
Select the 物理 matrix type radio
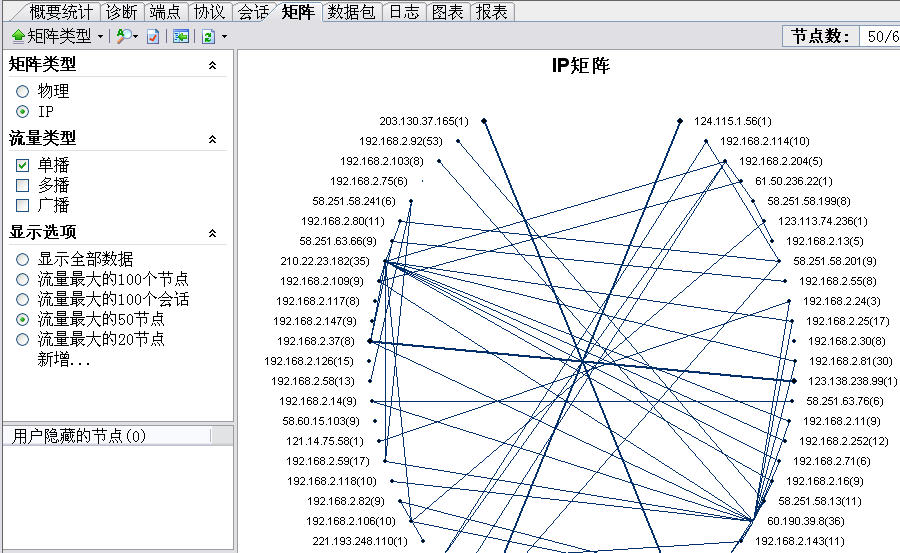click(x=22, y=91)
